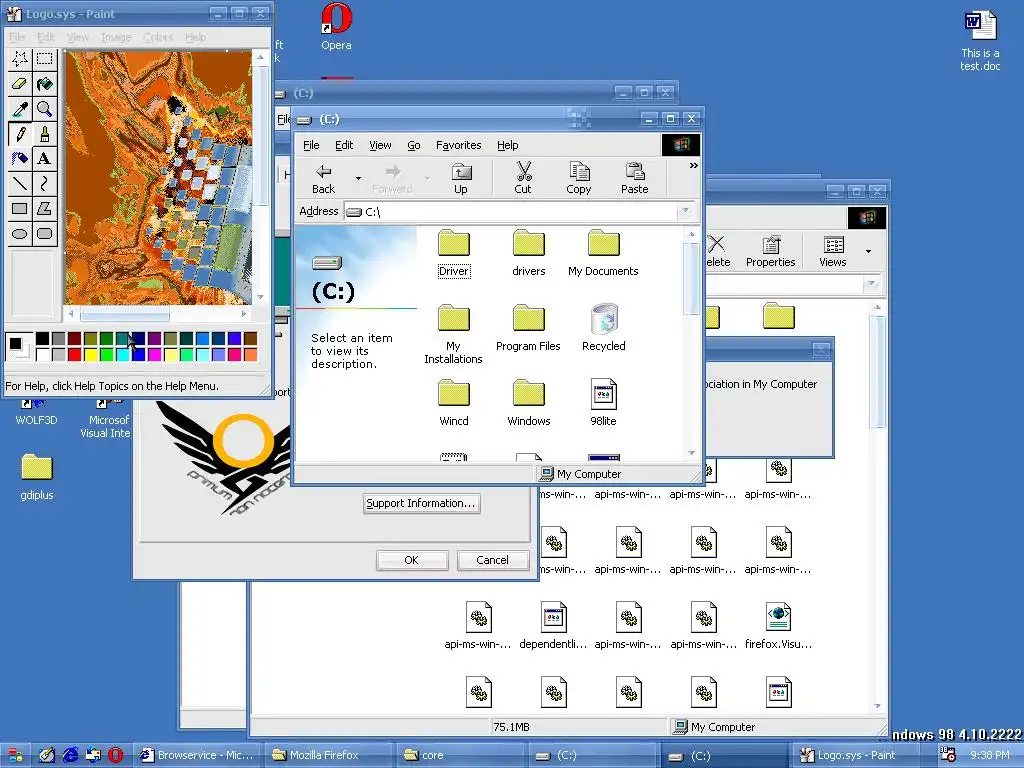Pick the white swatch in Paint palette
This screenshot has height=768, width=1024.
pyautogui.click(x=42, y=355)
